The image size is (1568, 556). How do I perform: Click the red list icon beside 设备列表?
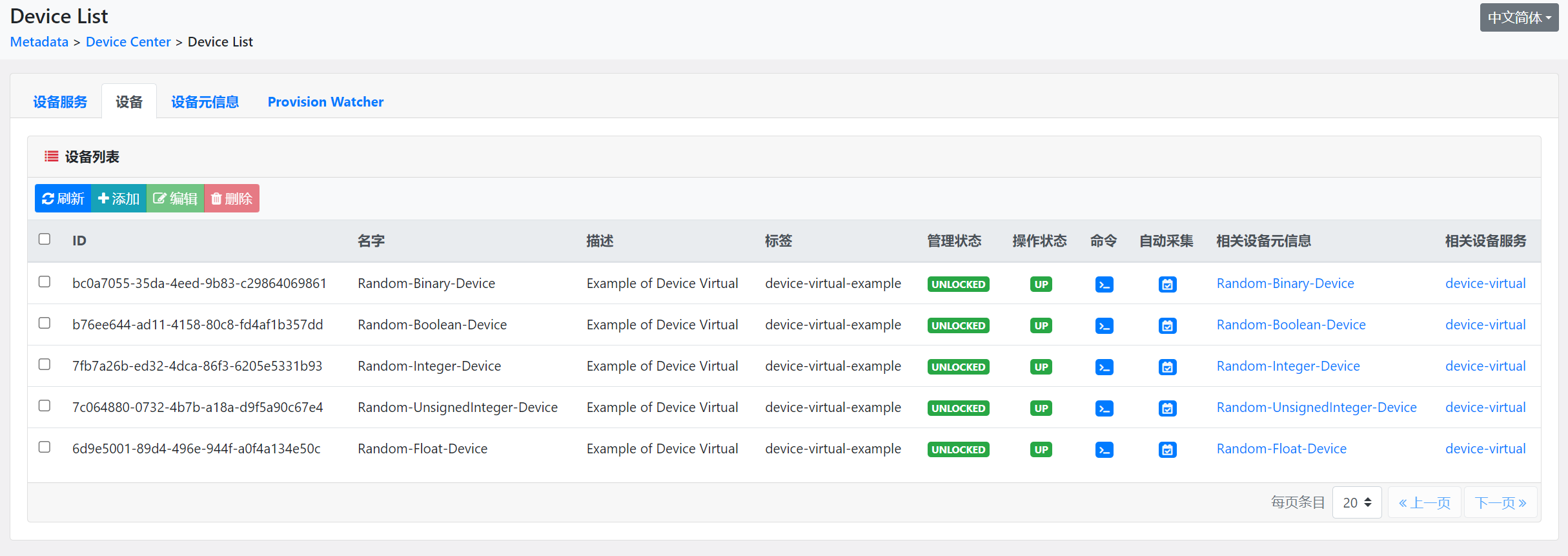pyautogui.click(x=51, y=156)
